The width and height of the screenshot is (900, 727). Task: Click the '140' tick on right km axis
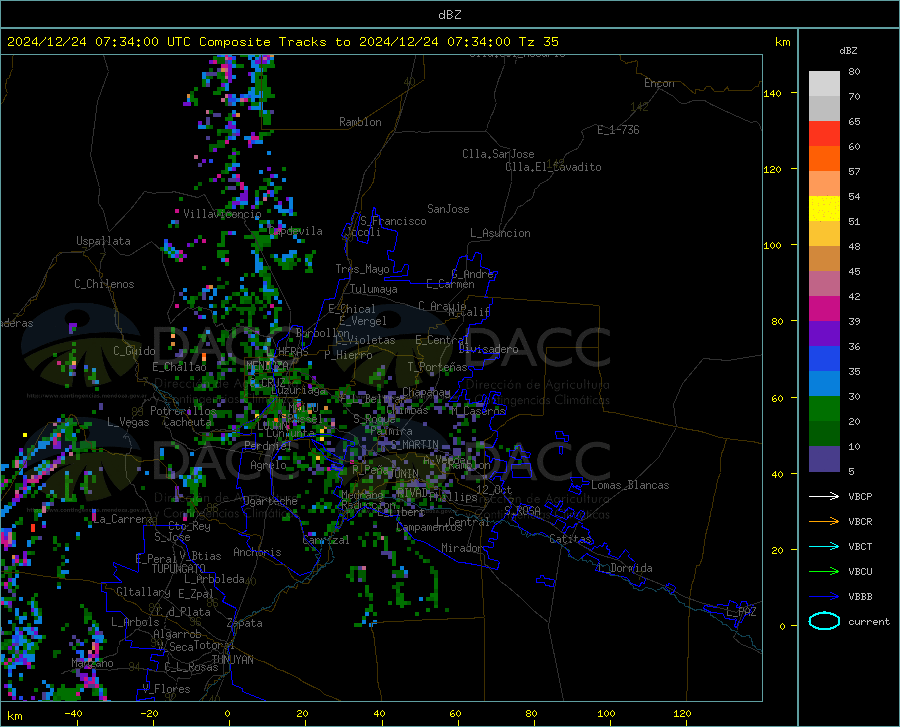point(772,93)
